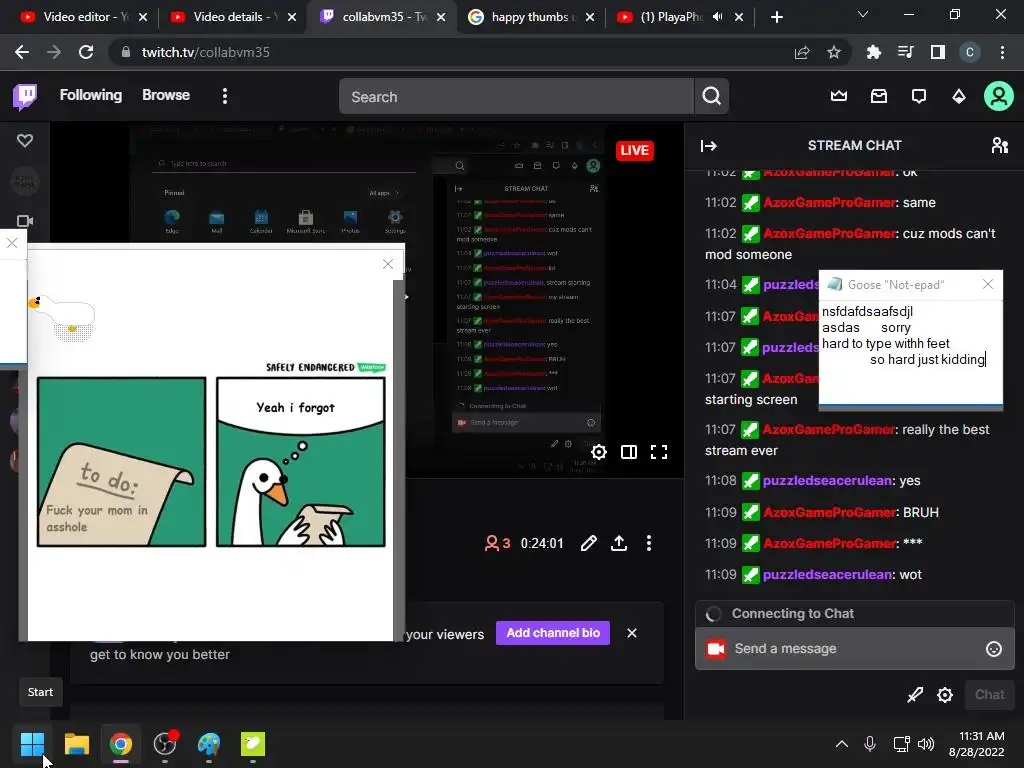Open the volume speaker tray icon
The height and width of the screenshot is (768, 1024).
926,744
